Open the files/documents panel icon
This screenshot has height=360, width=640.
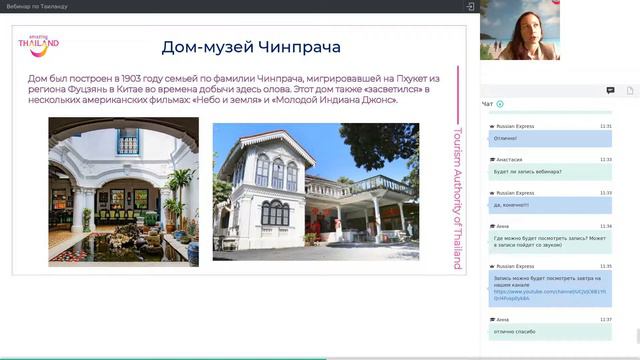pyautogui.click(x=630, y=90)
